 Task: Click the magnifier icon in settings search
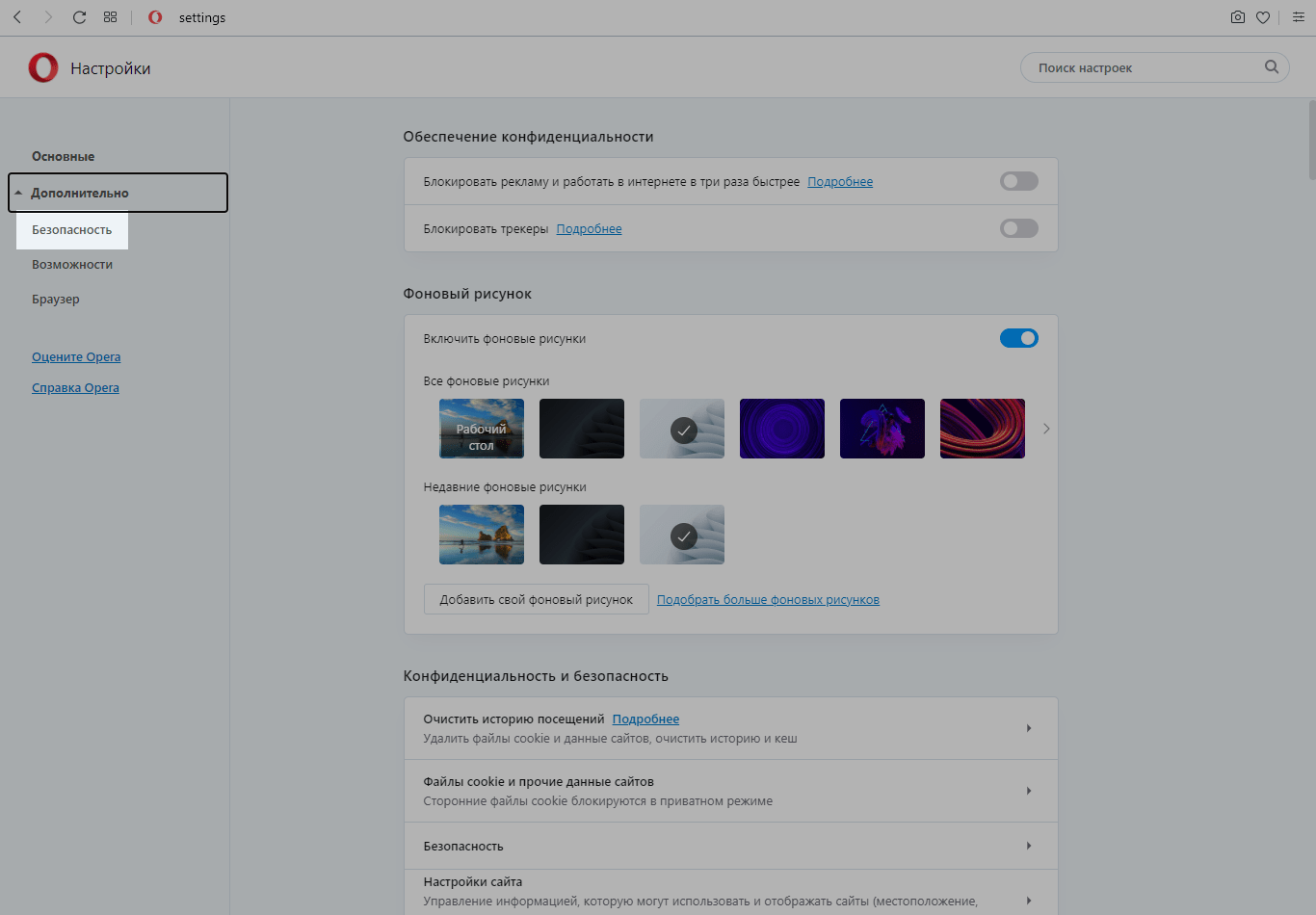[1272, 66]
